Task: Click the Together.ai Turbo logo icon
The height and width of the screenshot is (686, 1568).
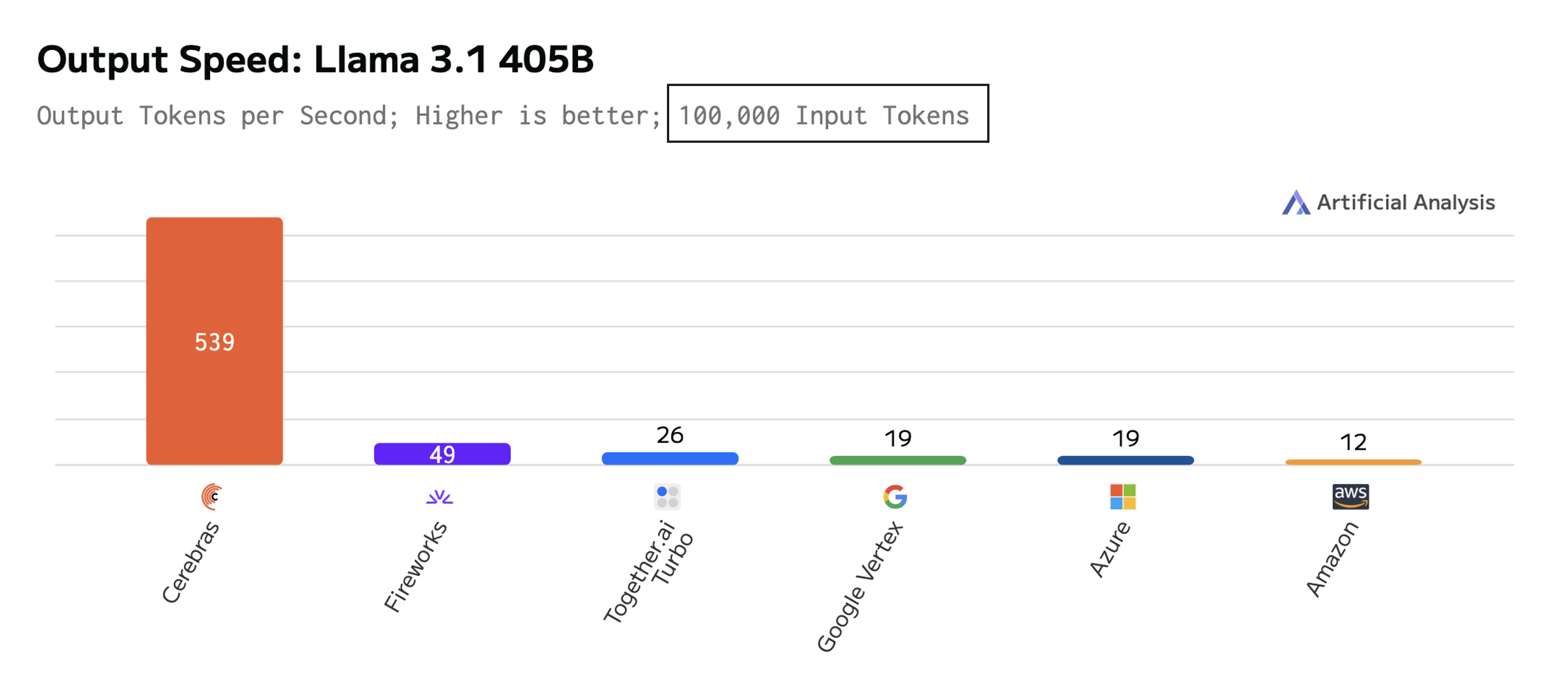Action: coord(667,496)
